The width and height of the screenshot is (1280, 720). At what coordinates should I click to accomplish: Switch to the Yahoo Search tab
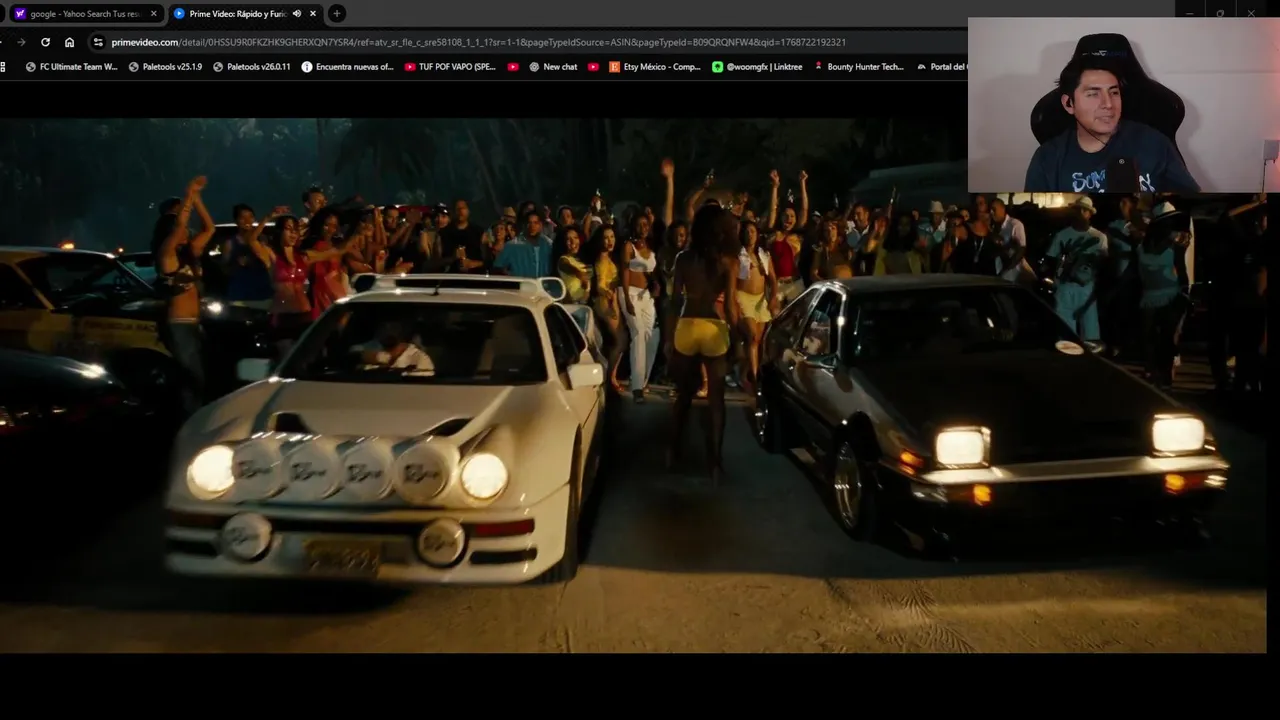pos(84,13)
